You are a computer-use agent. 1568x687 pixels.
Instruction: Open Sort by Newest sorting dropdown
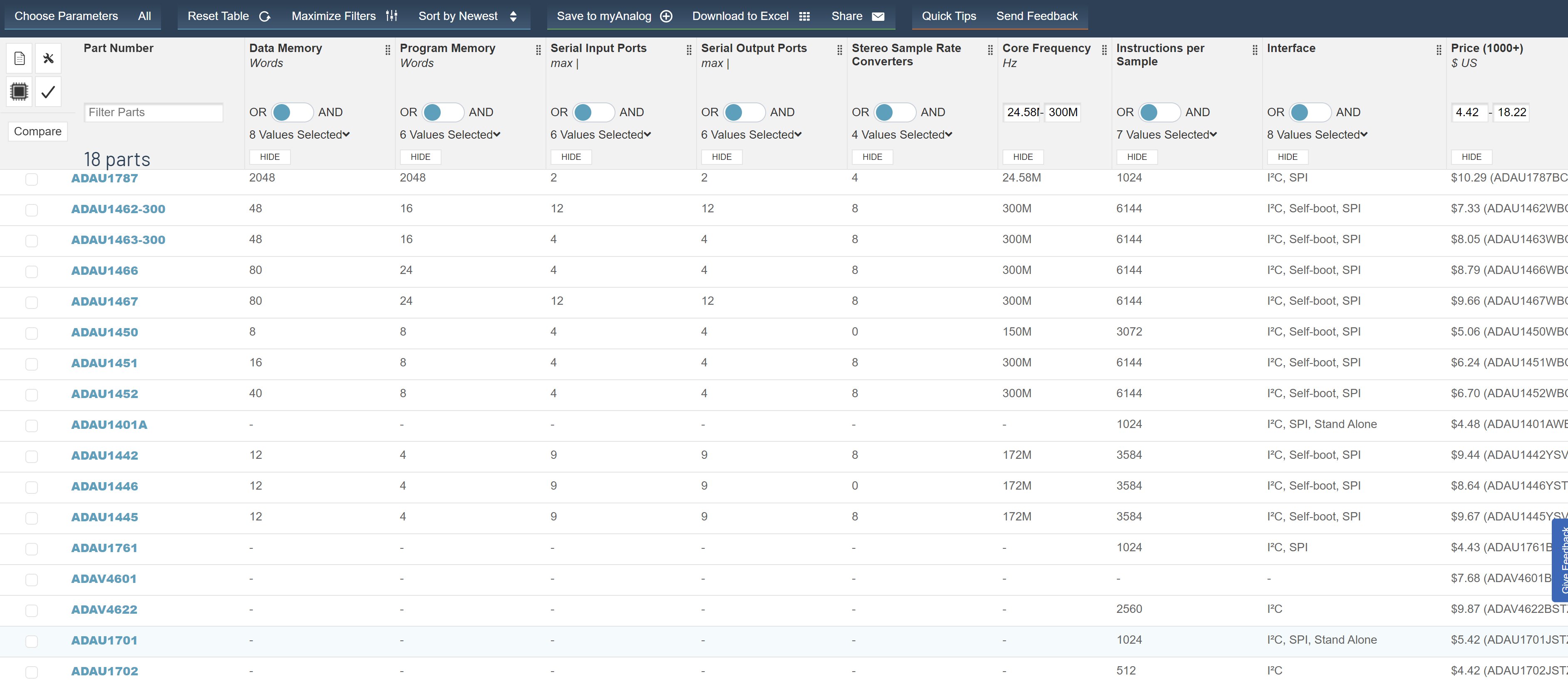[467, 16]
